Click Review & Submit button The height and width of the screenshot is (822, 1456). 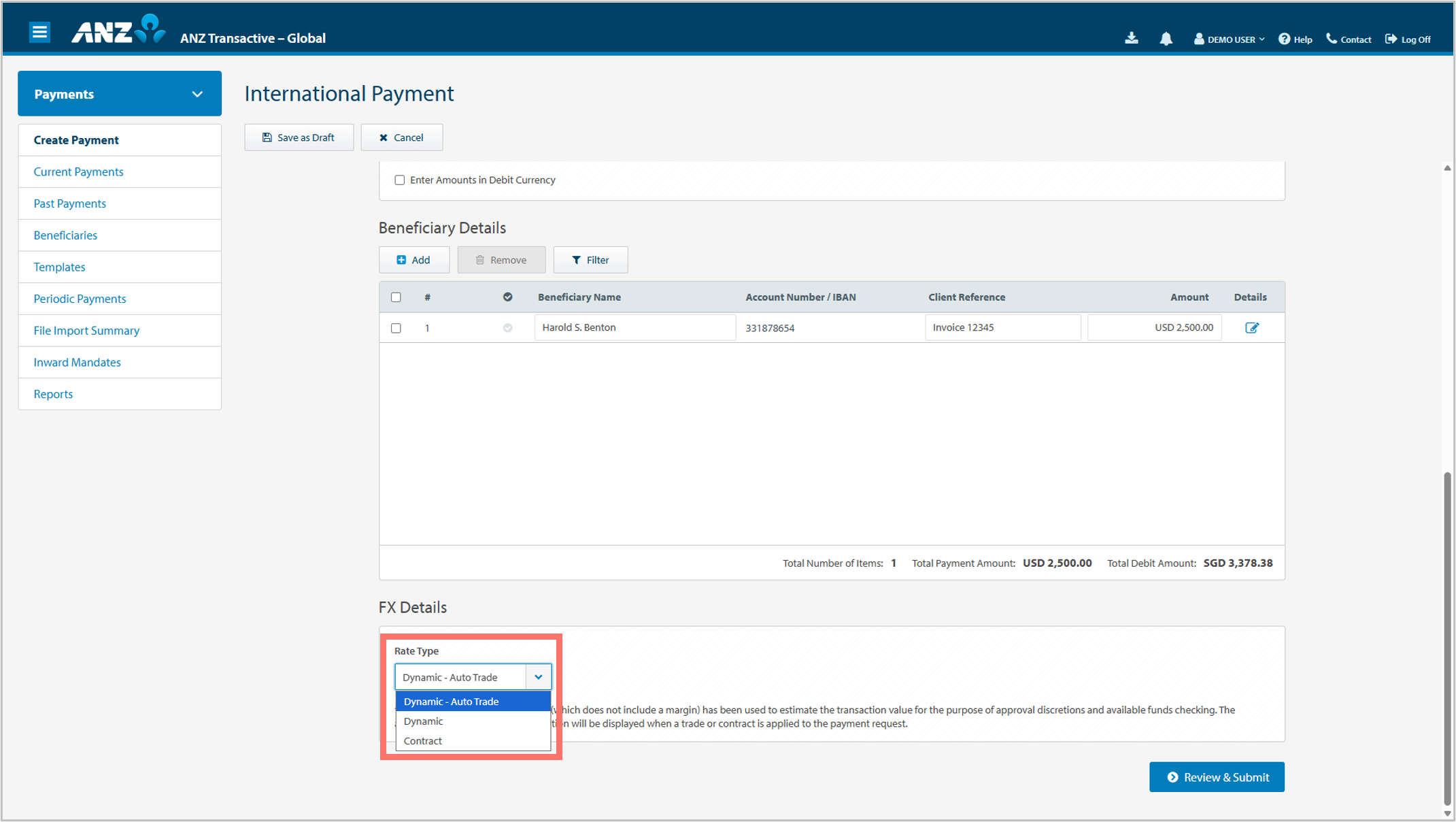coord(1216,777)
